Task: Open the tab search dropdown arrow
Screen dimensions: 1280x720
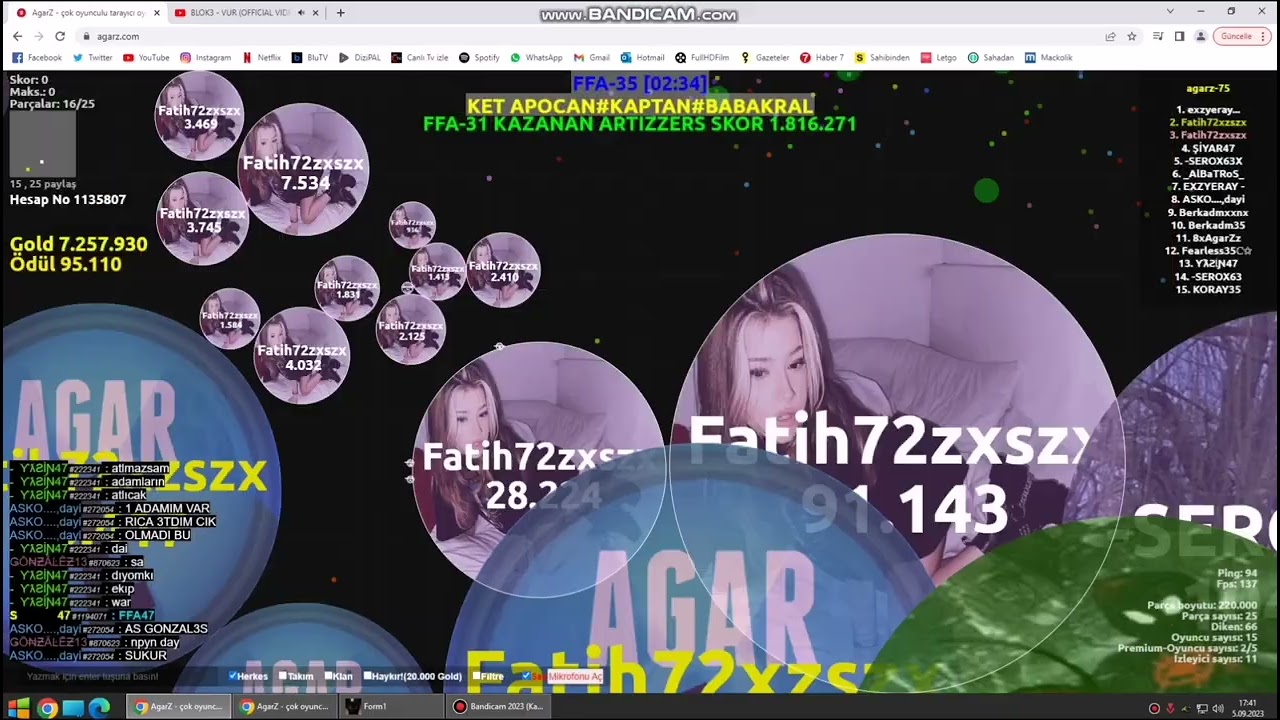Action: click(x=1170, y=11)
